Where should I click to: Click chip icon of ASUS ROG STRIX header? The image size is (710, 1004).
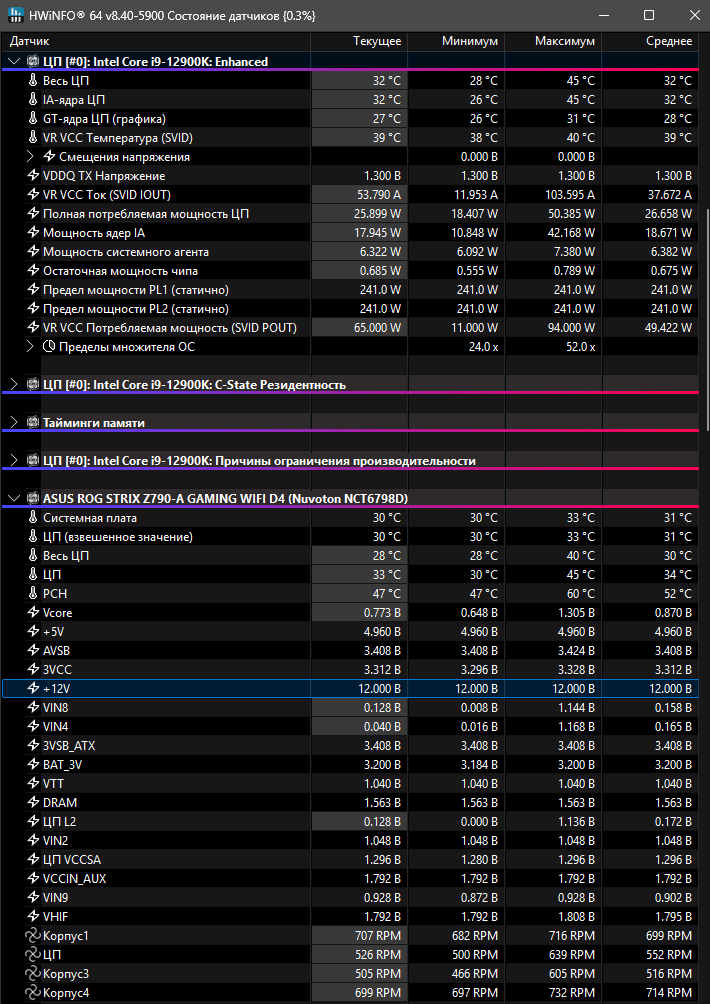click(x=33, y=498)
